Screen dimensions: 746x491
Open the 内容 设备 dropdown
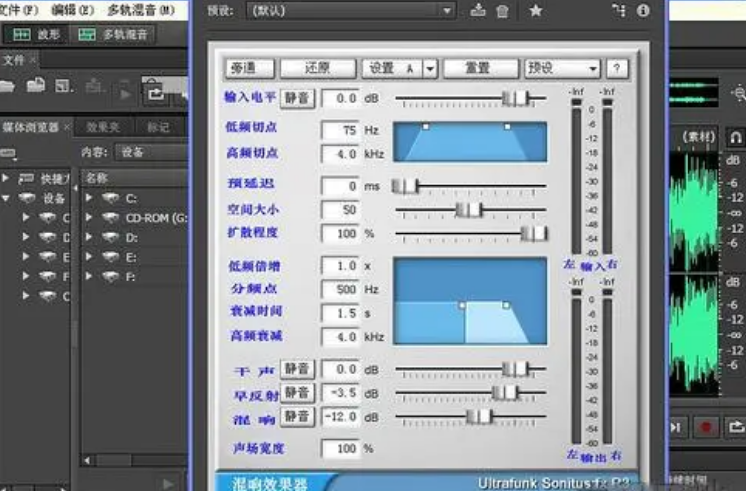151,152
